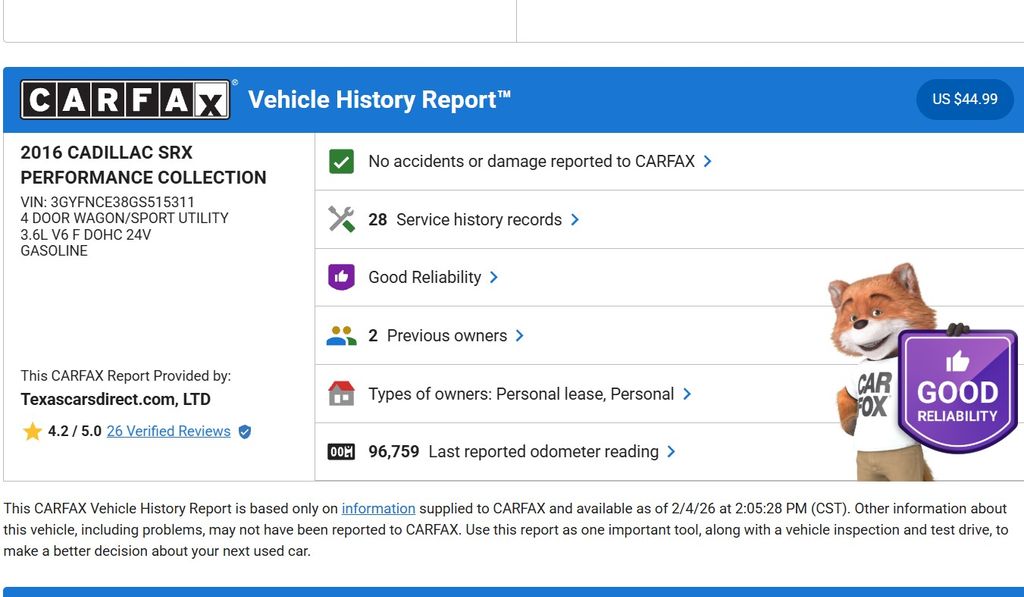Image resolution: width=1024 pixels, height=597 pixels.
Task: Click the two-people previous owners icon
Action: [341, 336]
